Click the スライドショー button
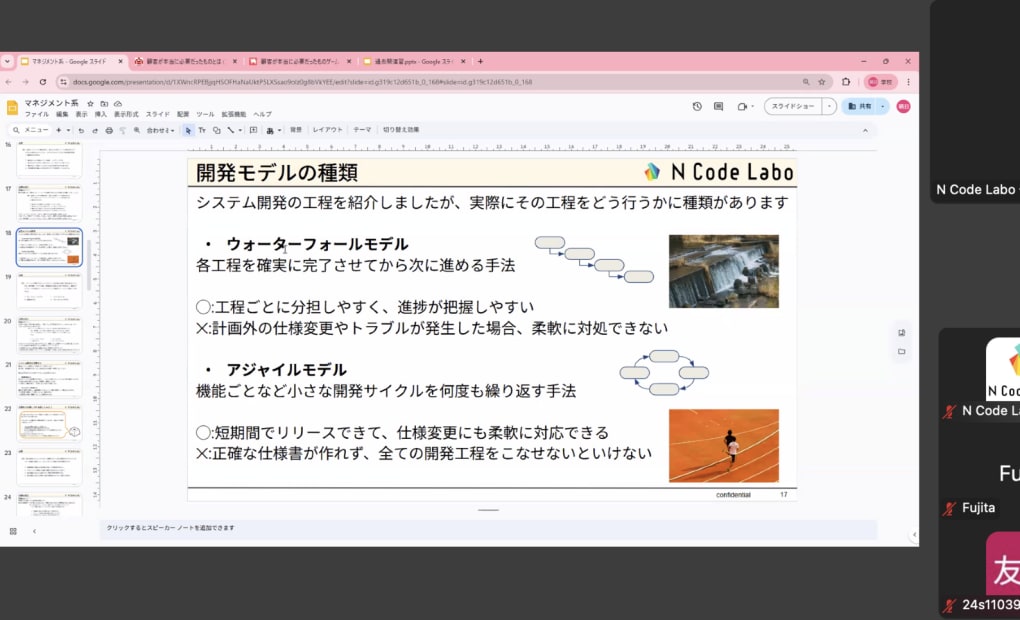The image size is (1020, 620). pyautogui.click(x=793, y=106)
